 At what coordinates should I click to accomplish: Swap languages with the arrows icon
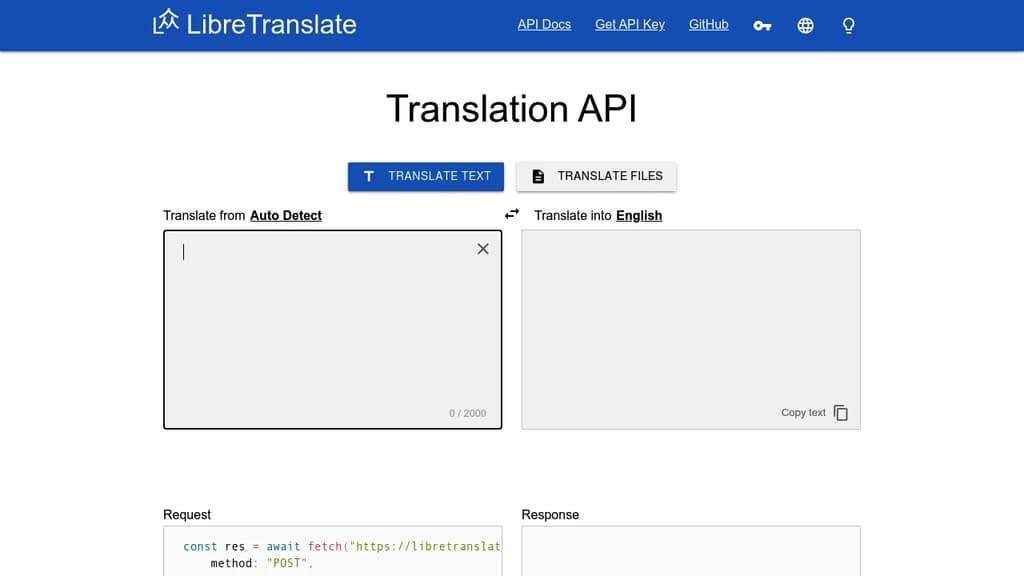click(511, 213)
